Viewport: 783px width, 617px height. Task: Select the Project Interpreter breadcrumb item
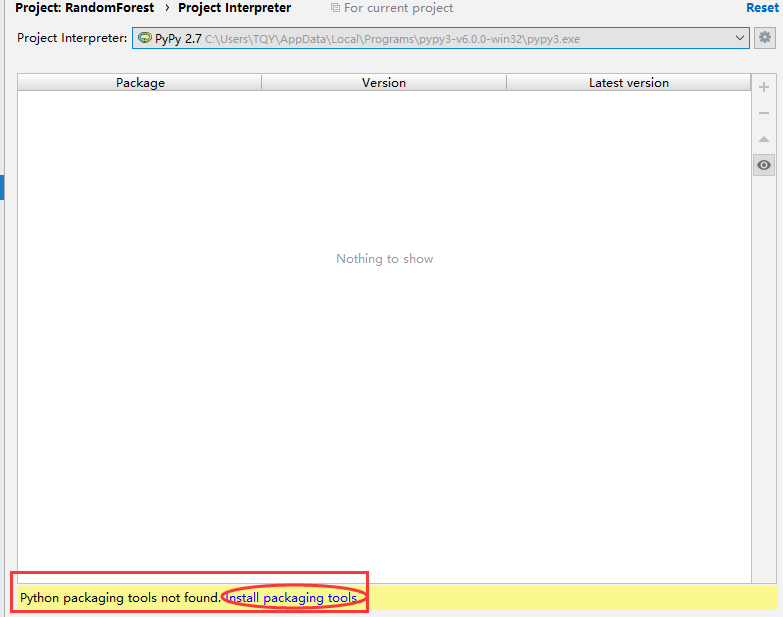234,8
